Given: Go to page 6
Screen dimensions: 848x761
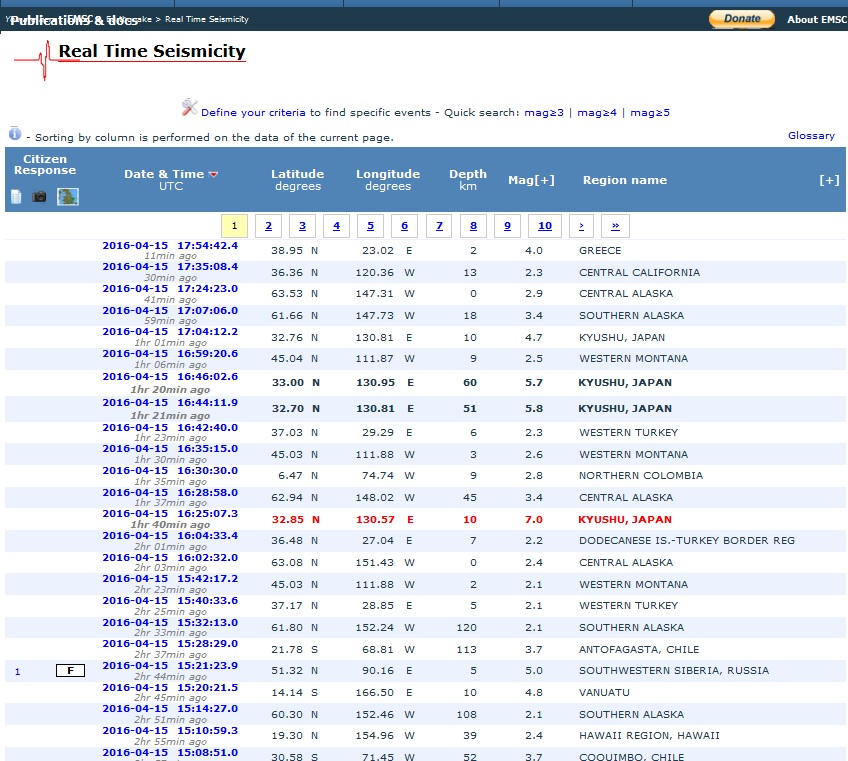Looking at the screenshot, I should [x=405, y=226].
